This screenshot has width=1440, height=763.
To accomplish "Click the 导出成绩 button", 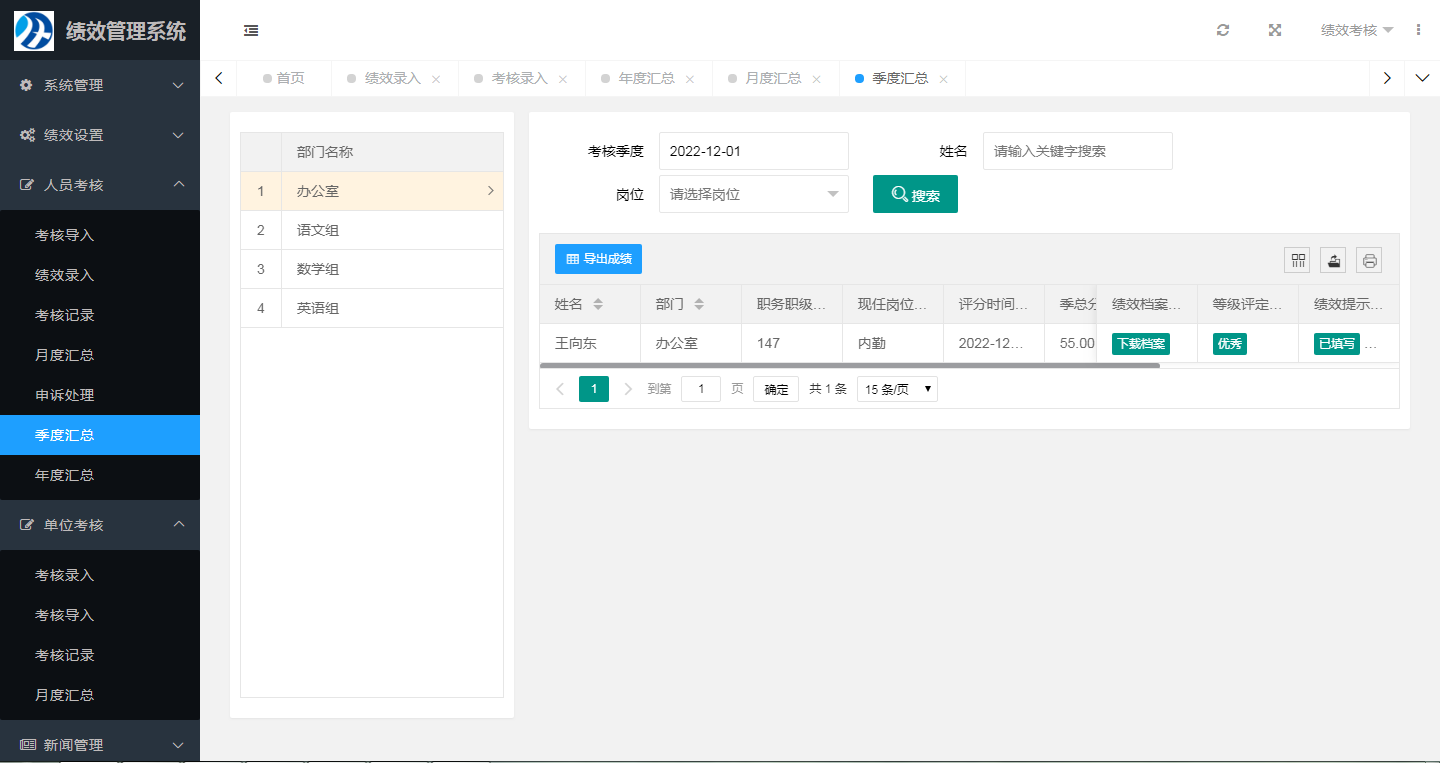I will 598,259.
